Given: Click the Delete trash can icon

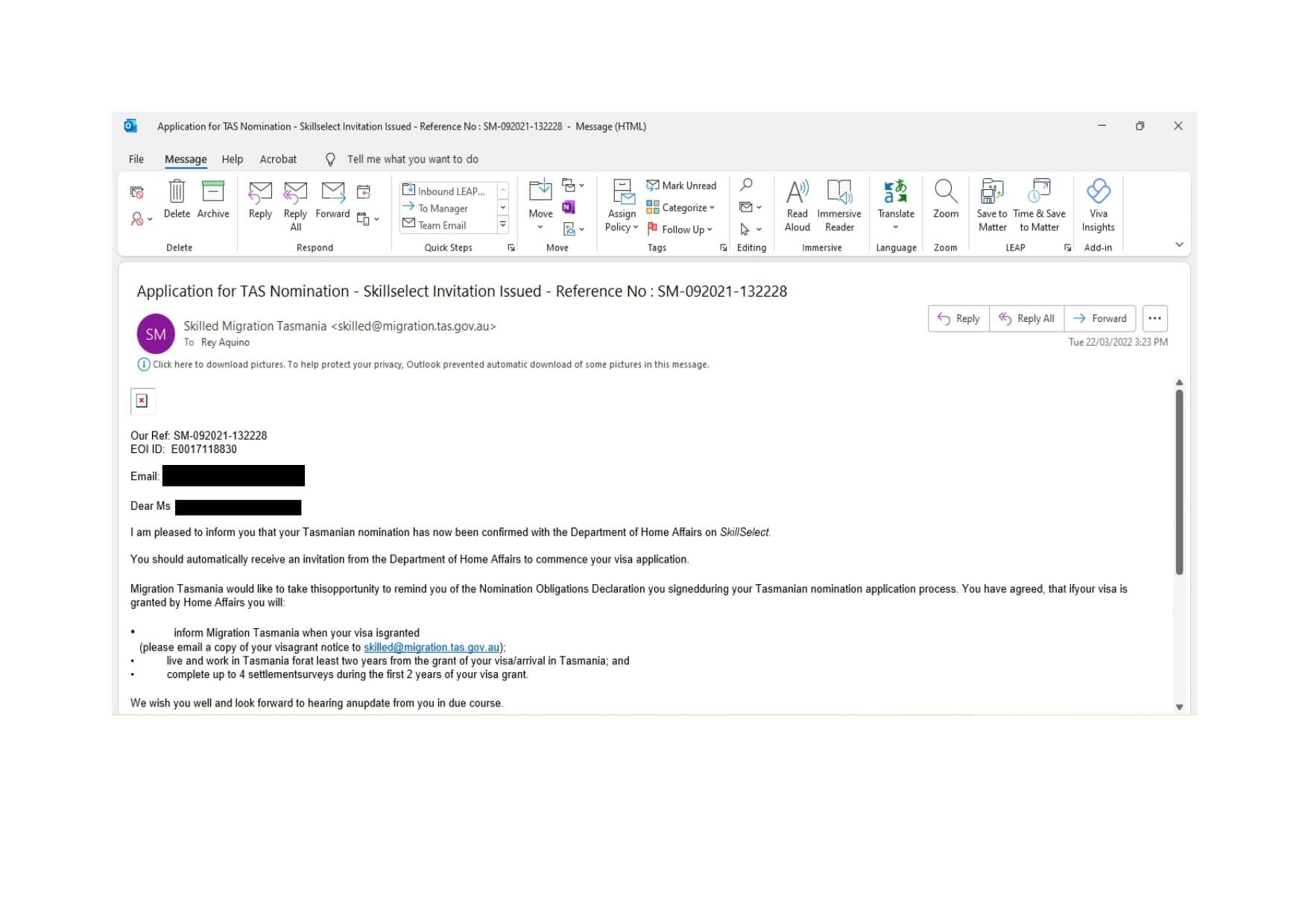Looking at the screenshot, I should tap(177, 192).
